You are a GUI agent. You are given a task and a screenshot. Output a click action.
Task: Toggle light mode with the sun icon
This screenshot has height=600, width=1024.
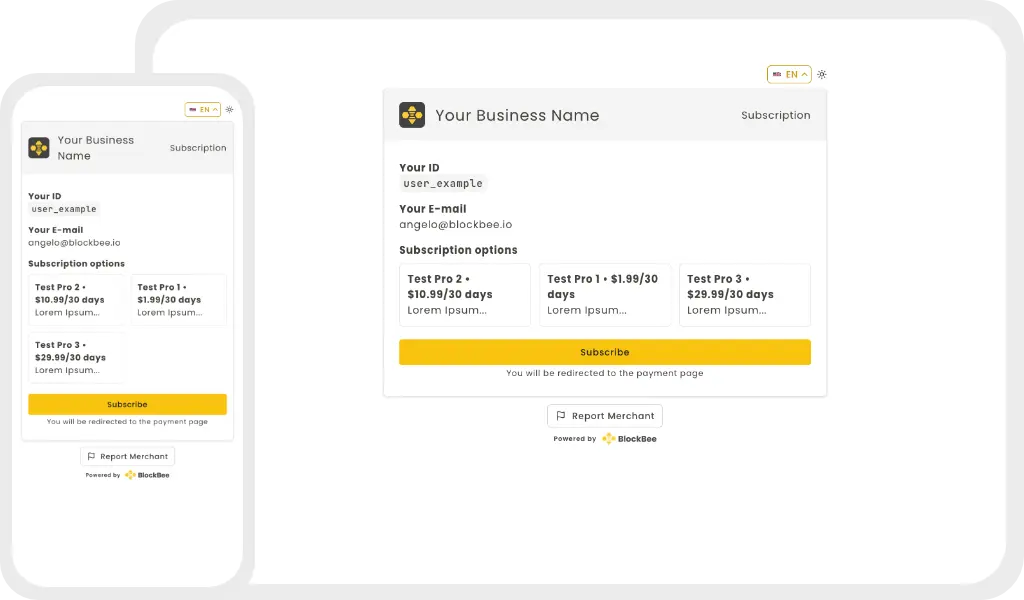(822, 74)
